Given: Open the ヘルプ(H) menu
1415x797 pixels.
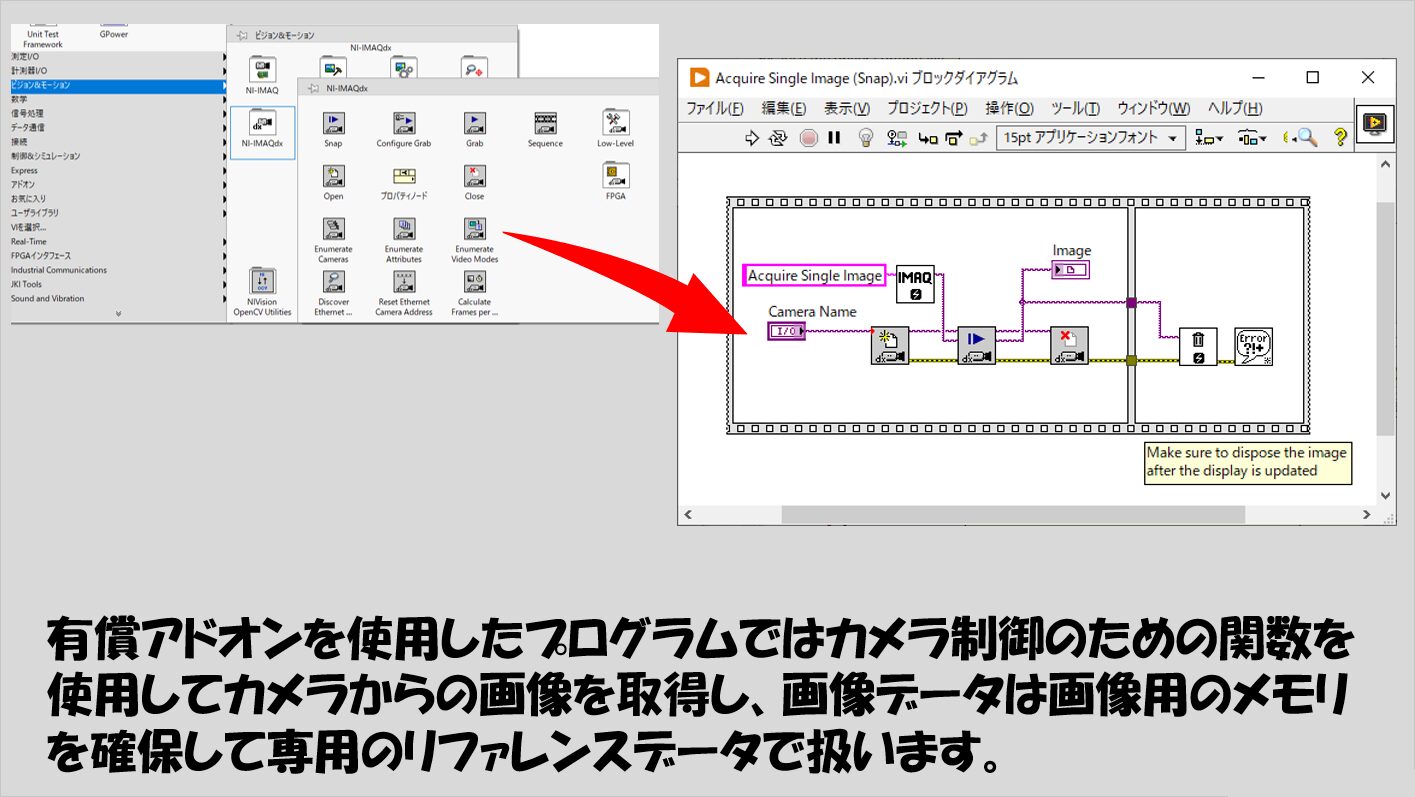Looking at the screenshot, I should point(1235,108).
